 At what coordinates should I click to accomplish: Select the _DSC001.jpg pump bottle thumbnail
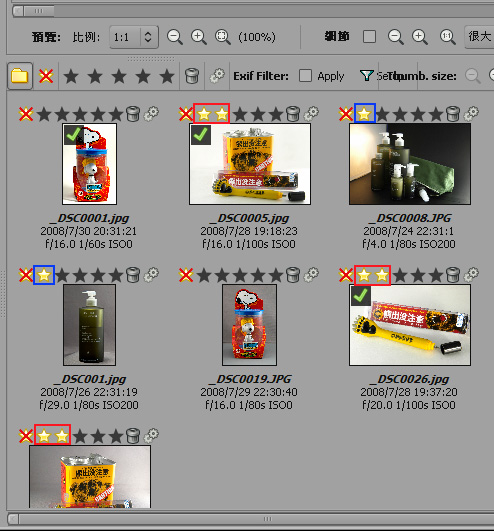tap(89, 325)
